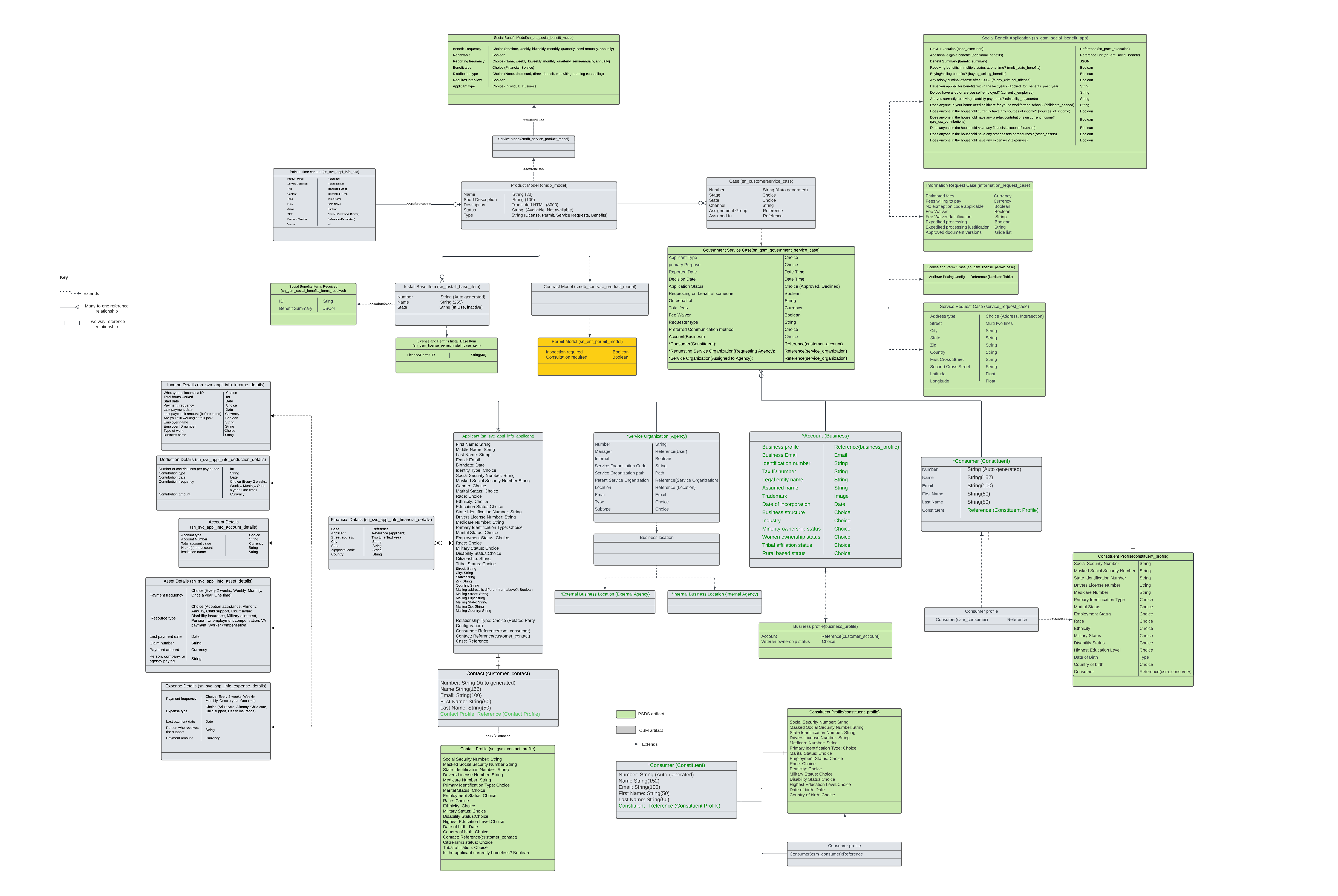Click the Approved document versions field
The image size is (1338, 896).
tap(953, 233)
